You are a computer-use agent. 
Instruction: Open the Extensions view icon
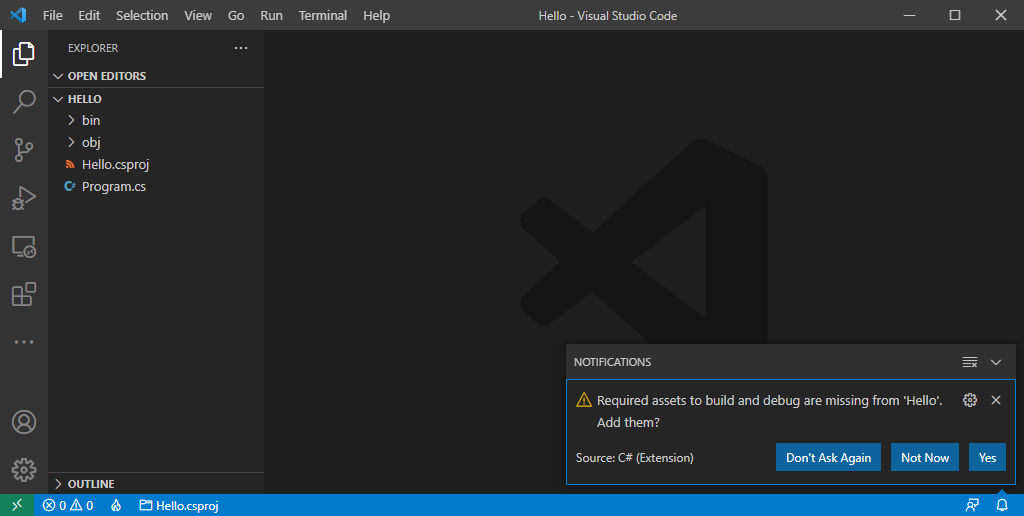point(24,294)
